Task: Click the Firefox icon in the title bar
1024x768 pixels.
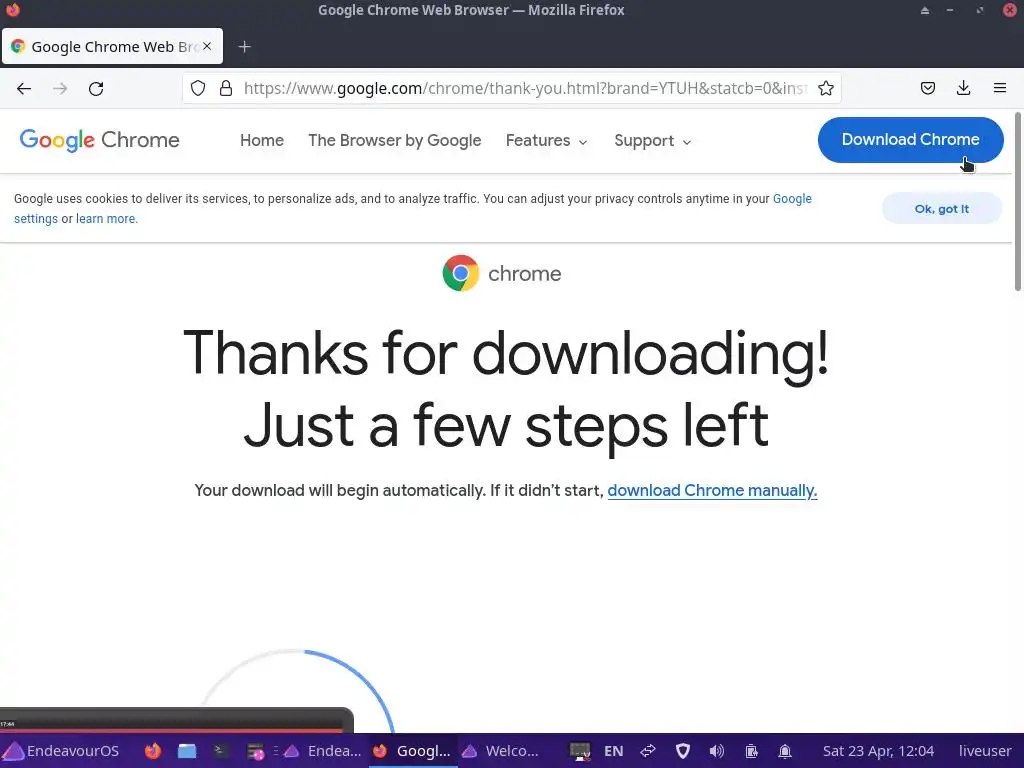Action: click(x=12, y=10)
